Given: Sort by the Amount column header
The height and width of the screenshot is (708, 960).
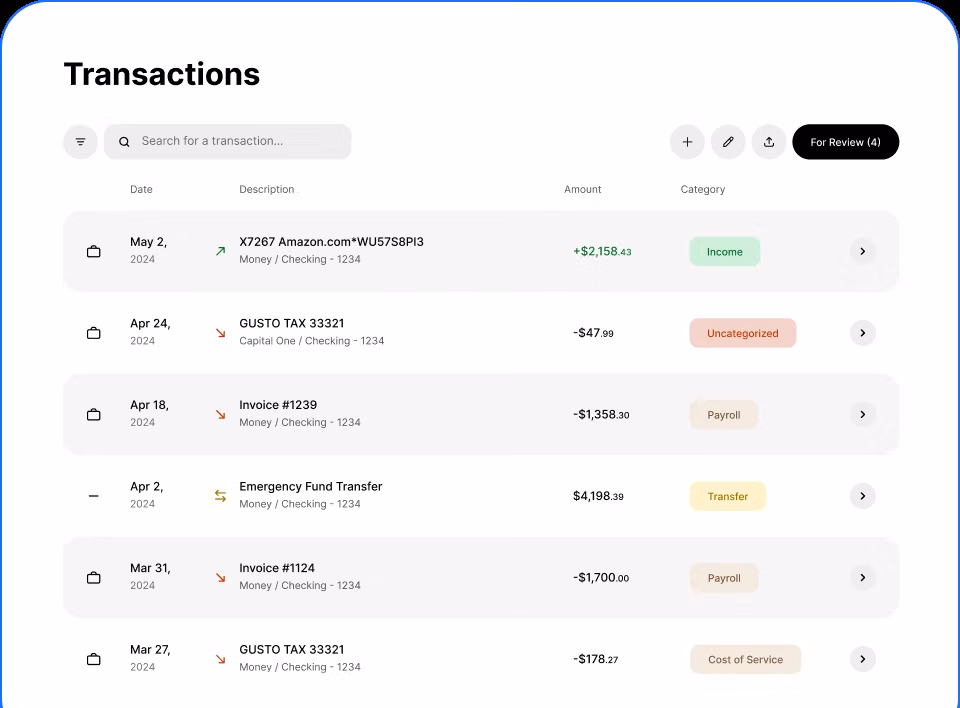Looking at the screenshot, I should click(583, 189).
